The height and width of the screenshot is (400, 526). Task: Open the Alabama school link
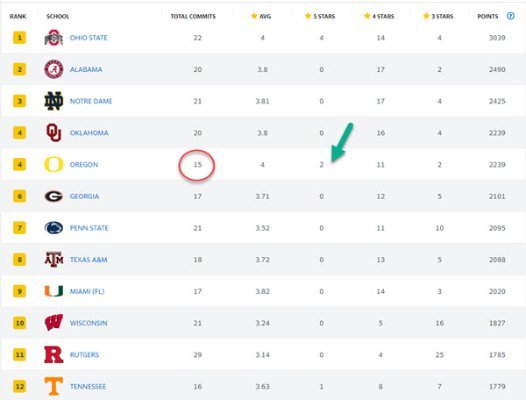pyautogui.click(x=86, y=69)
